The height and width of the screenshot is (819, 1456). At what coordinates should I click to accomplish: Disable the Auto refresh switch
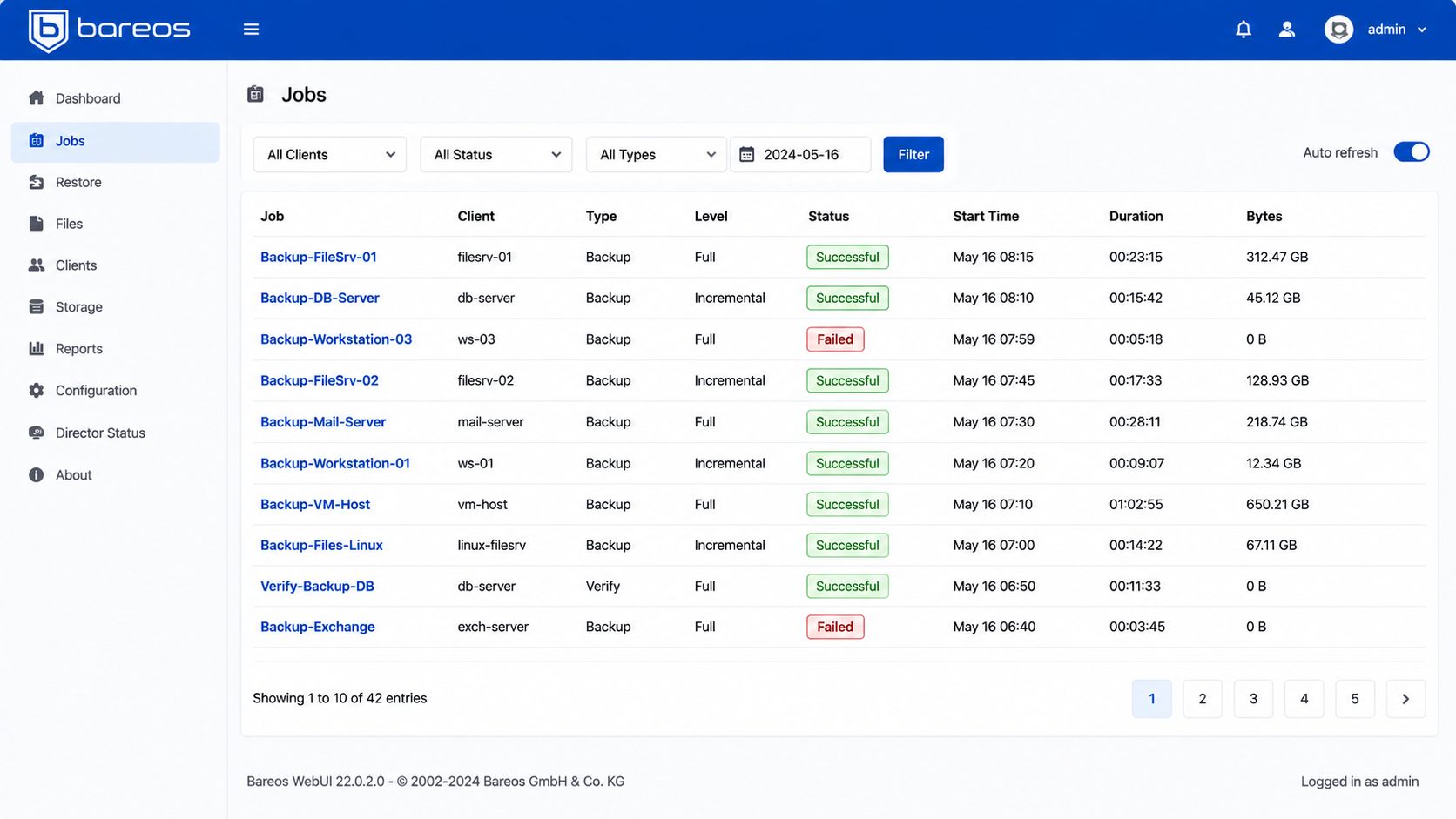click(x=1412, y=152)
